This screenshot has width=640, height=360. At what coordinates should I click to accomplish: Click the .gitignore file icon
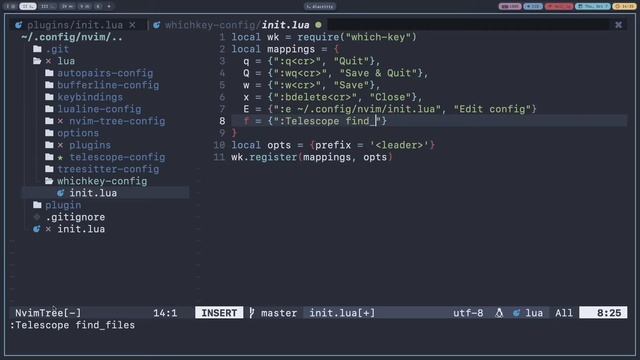37,217
